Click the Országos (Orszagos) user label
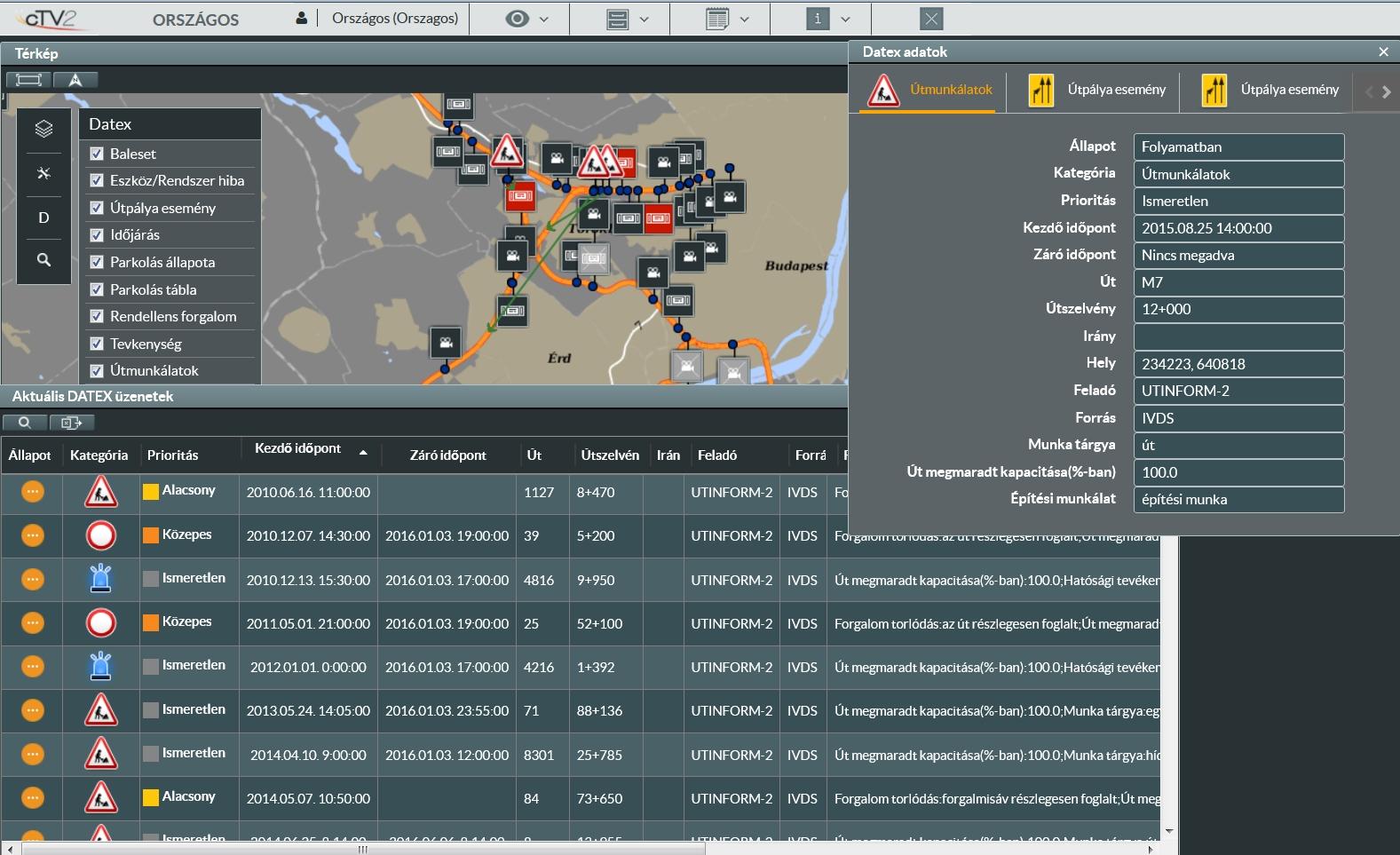1400x855 pixels. [x=395, y=18]
